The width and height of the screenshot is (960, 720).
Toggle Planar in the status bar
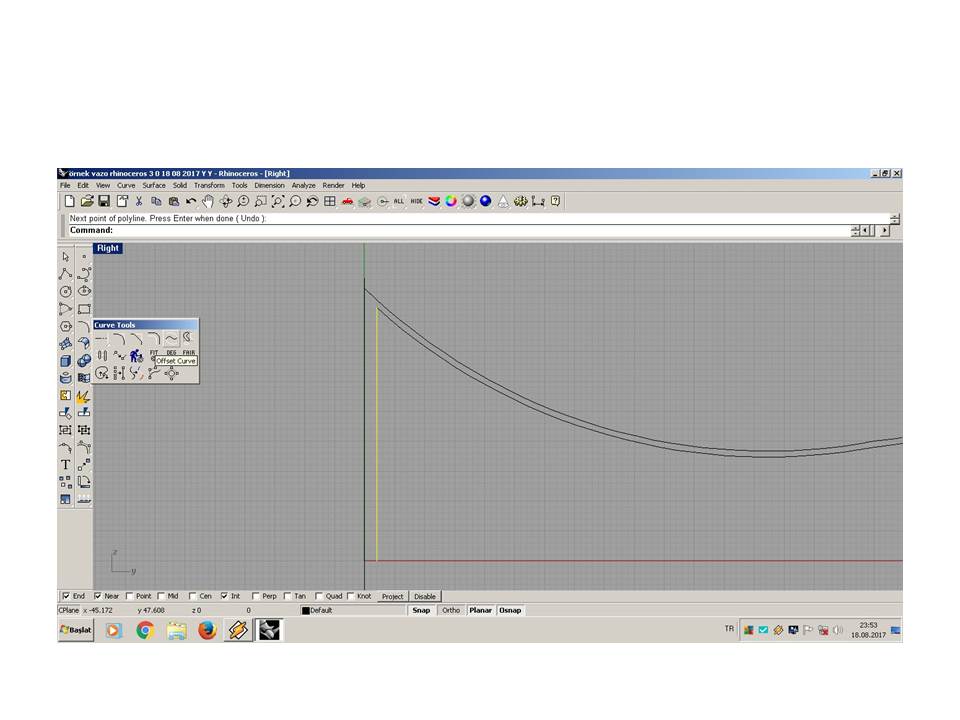click(x=481, y=610)
